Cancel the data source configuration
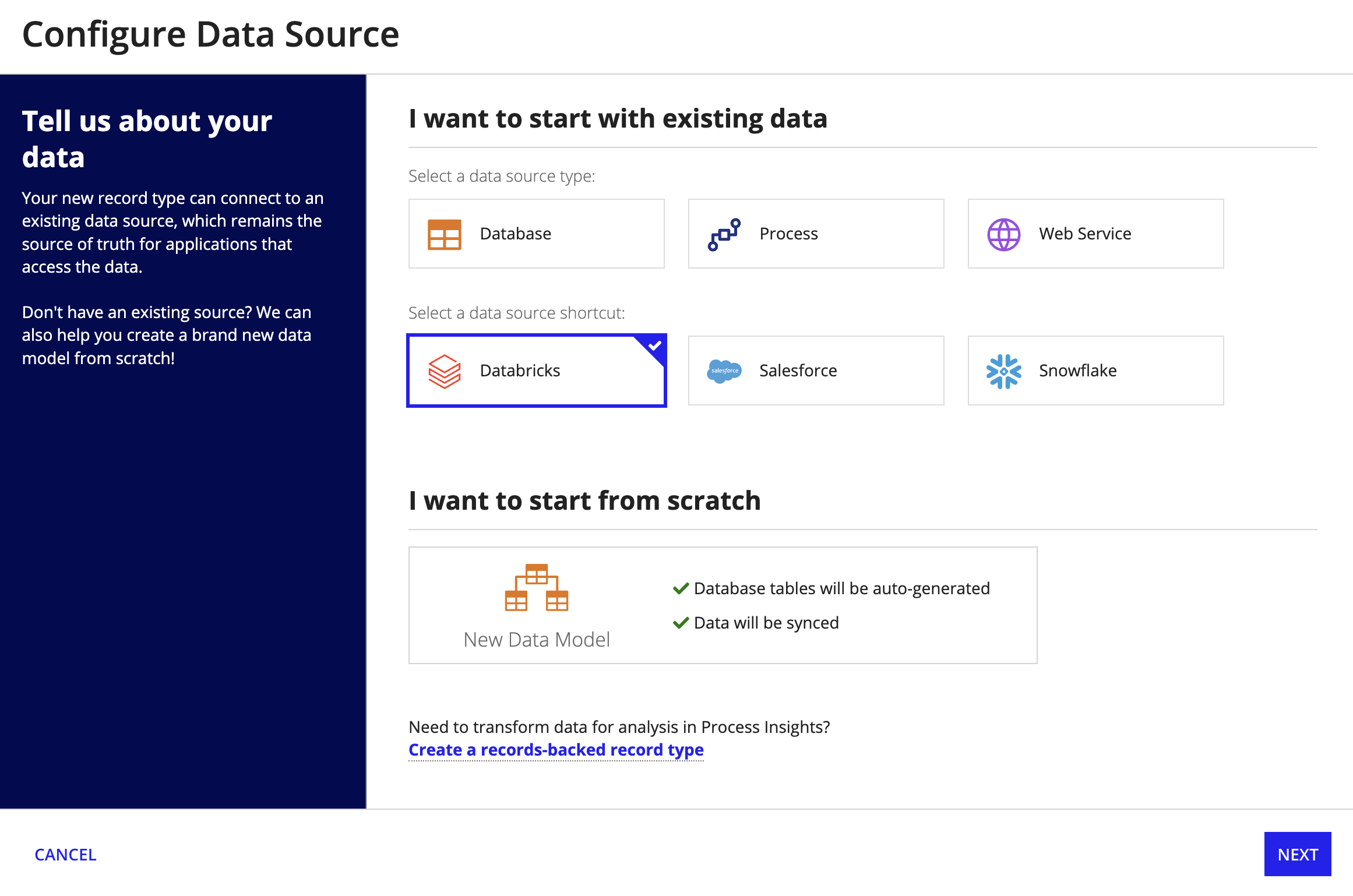This screenshot has width=1353, height=896. 65,855
